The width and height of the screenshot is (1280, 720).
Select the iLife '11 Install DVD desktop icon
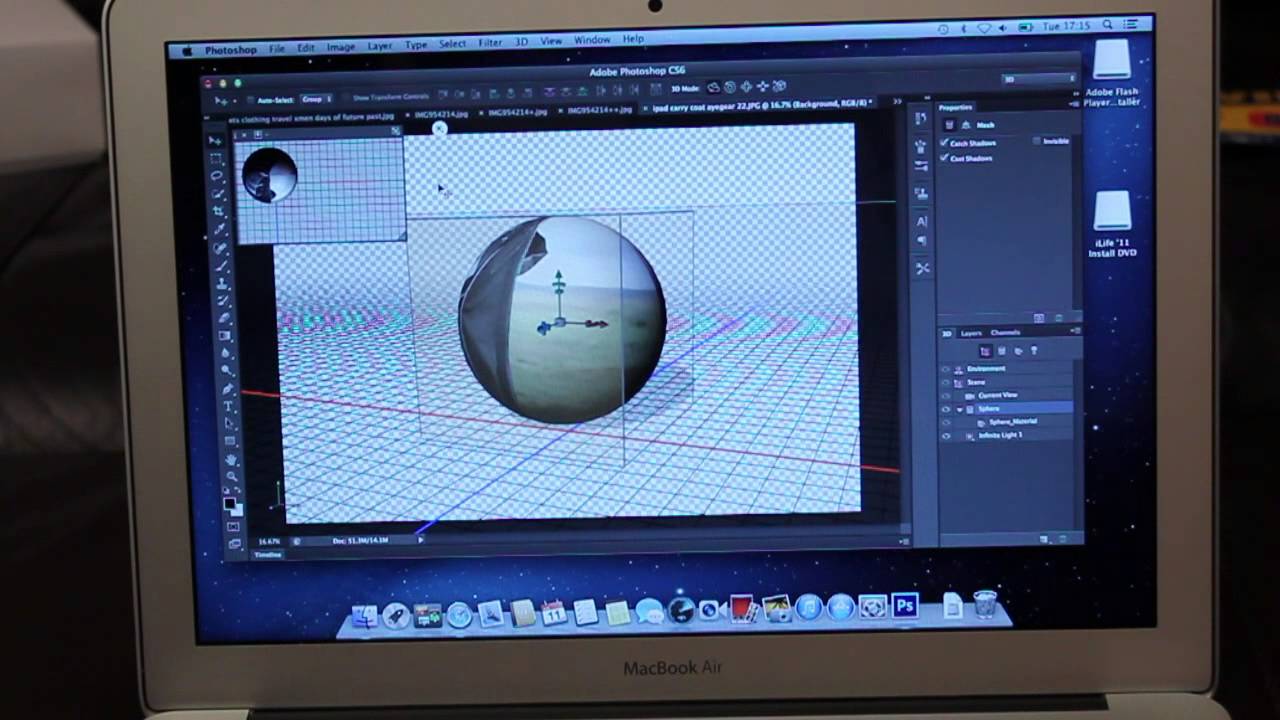1113,225
